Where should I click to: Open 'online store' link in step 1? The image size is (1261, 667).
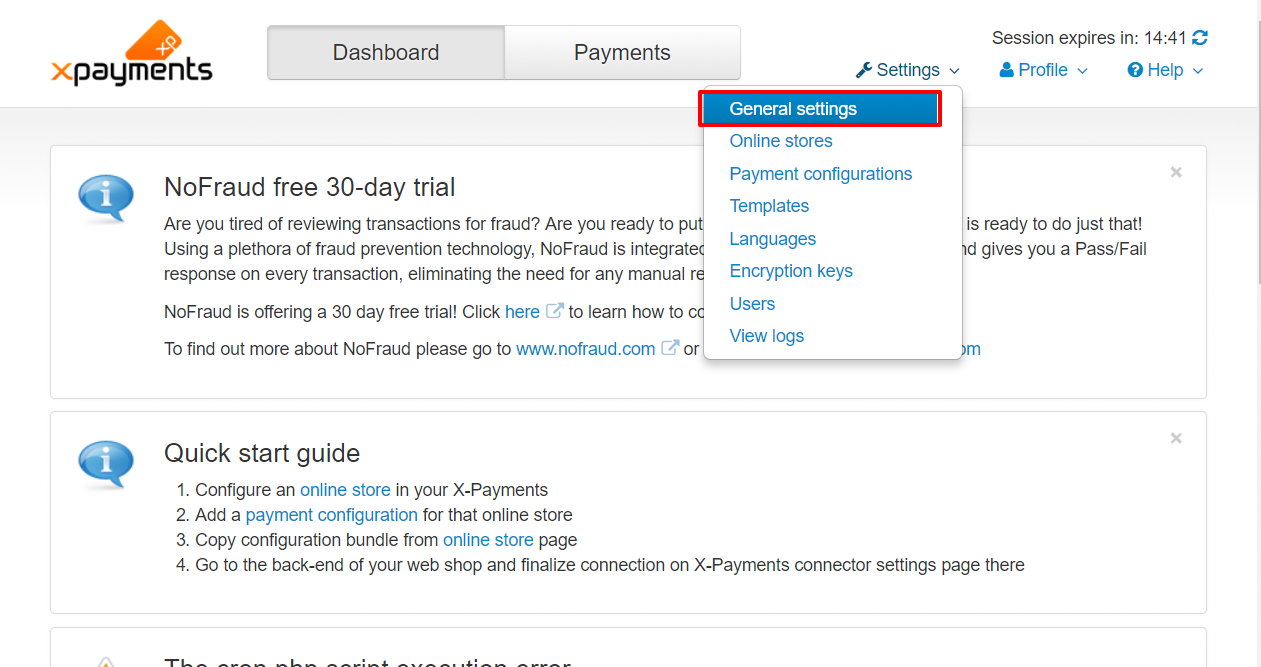[x=345, y=490]
